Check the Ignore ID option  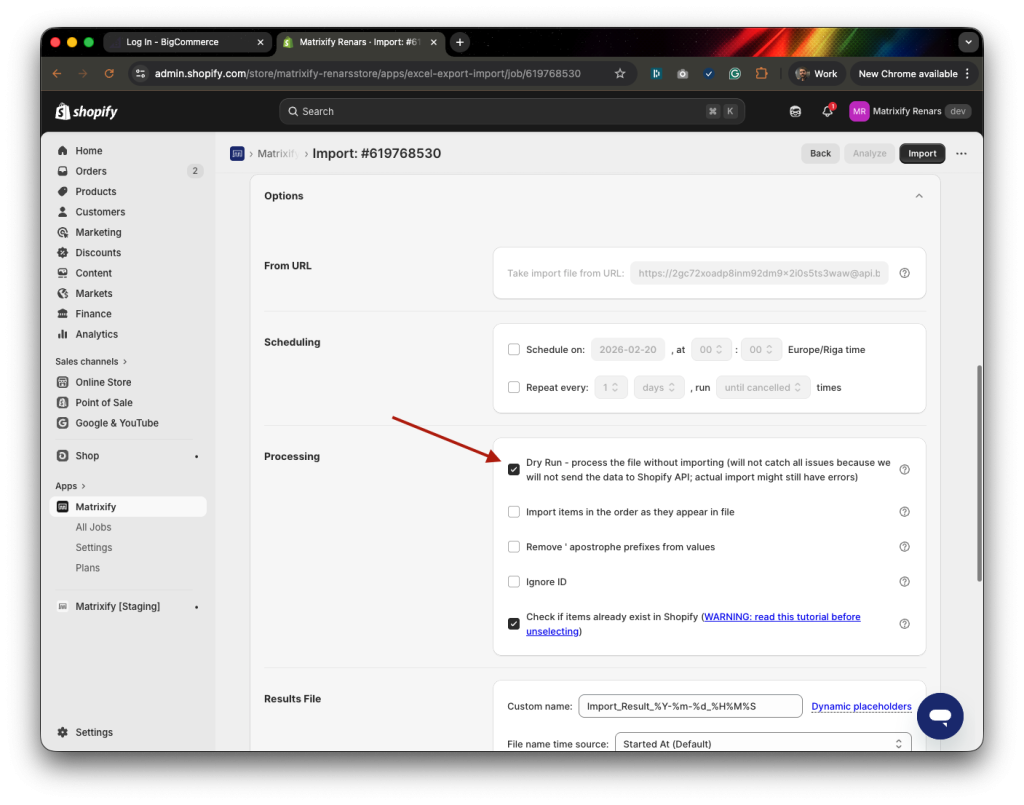pos(513,581)
